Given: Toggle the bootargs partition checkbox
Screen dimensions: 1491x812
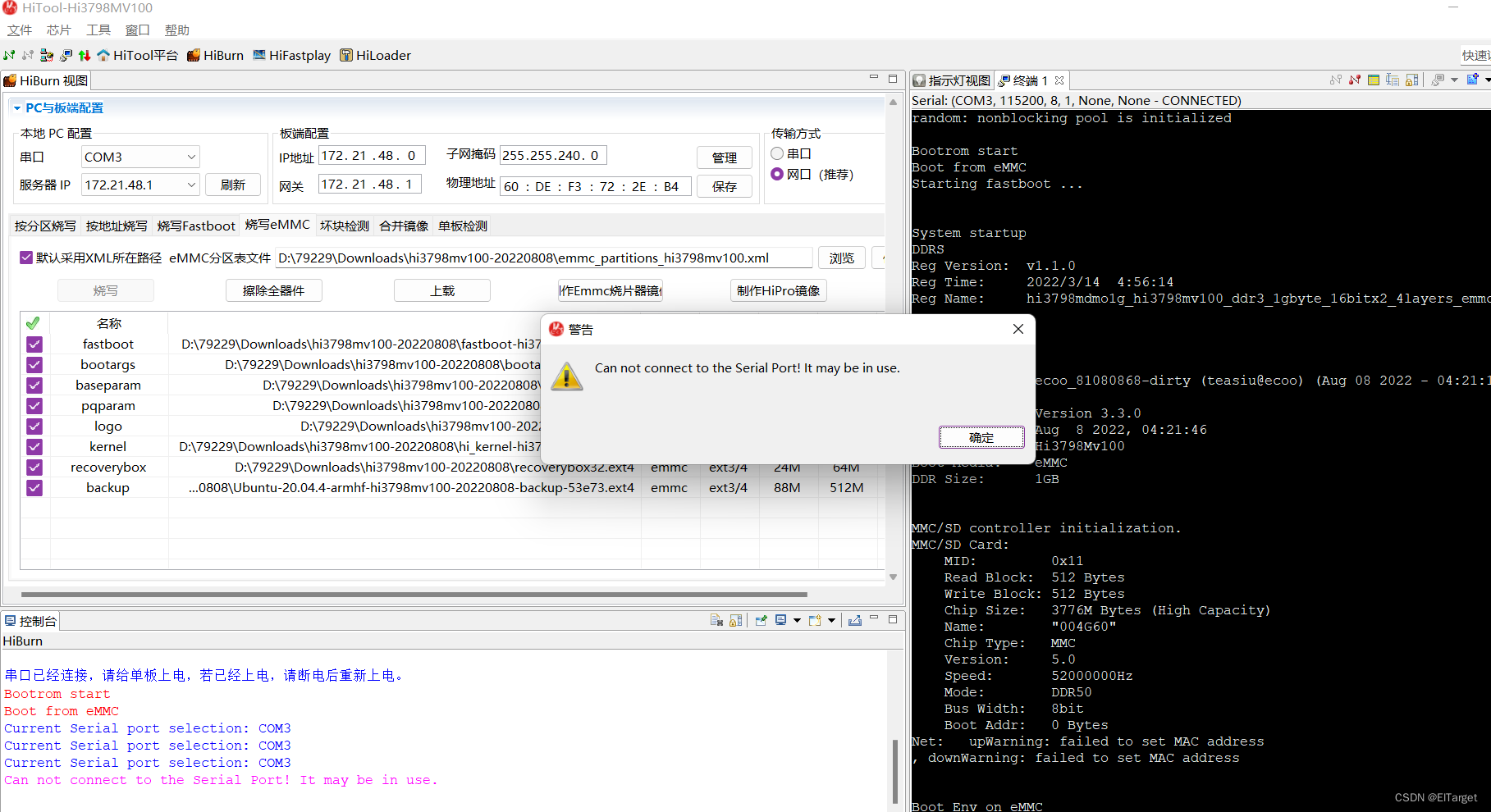Looking at the screenshot, I should (x=34, y=364).
